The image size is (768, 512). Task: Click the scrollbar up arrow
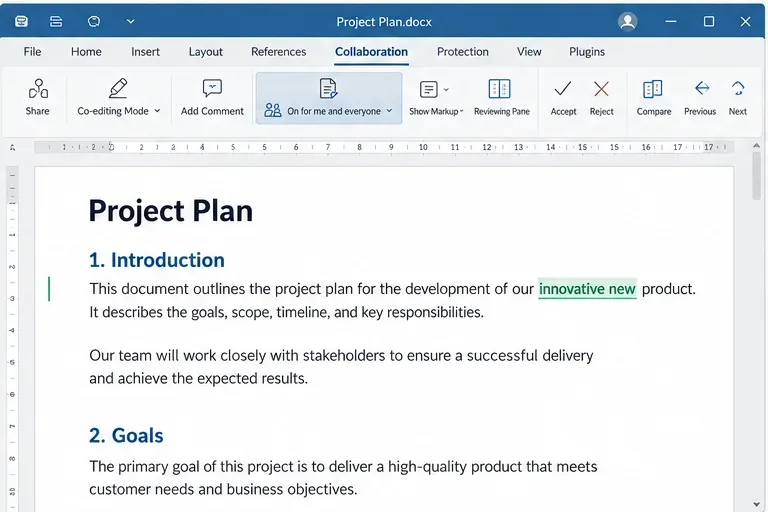point(757,146)
